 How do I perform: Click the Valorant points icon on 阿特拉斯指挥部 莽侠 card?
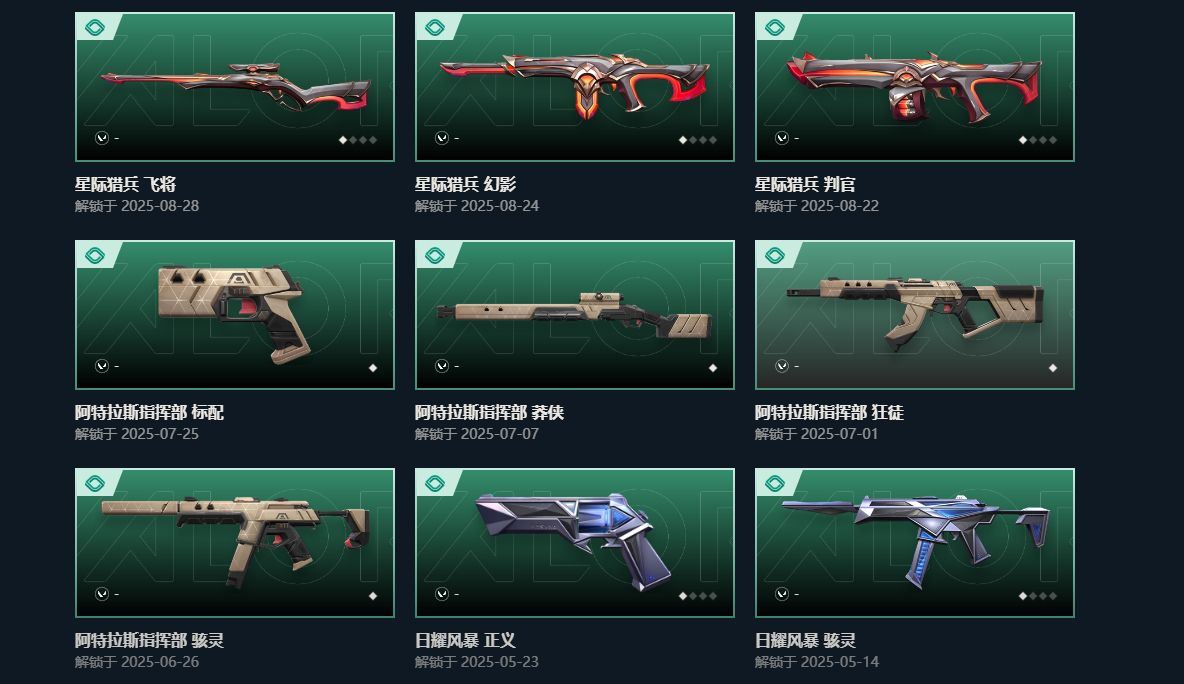[442, 366]
